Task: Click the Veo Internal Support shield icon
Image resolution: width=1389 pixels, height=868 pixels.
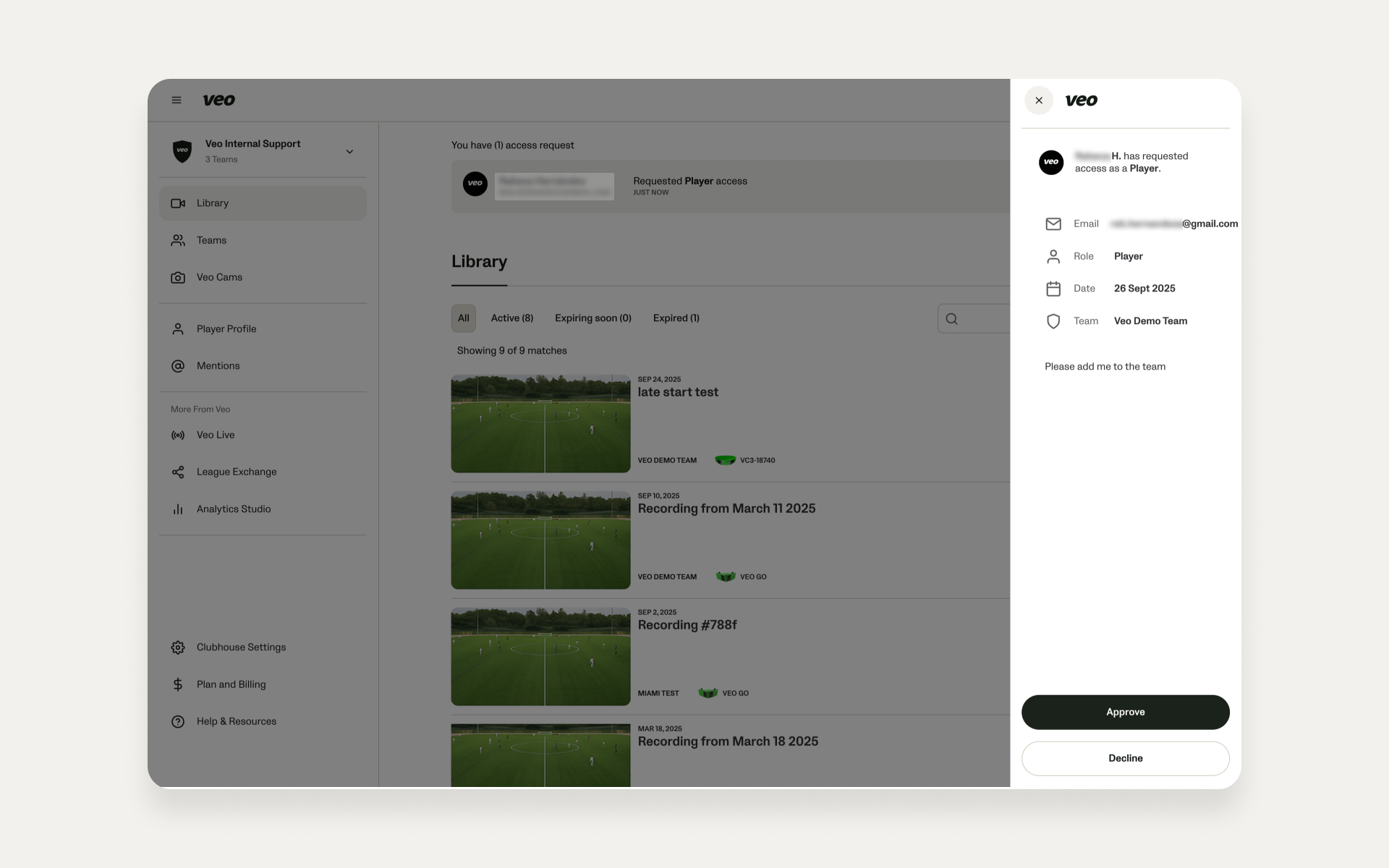Action: 182,151
